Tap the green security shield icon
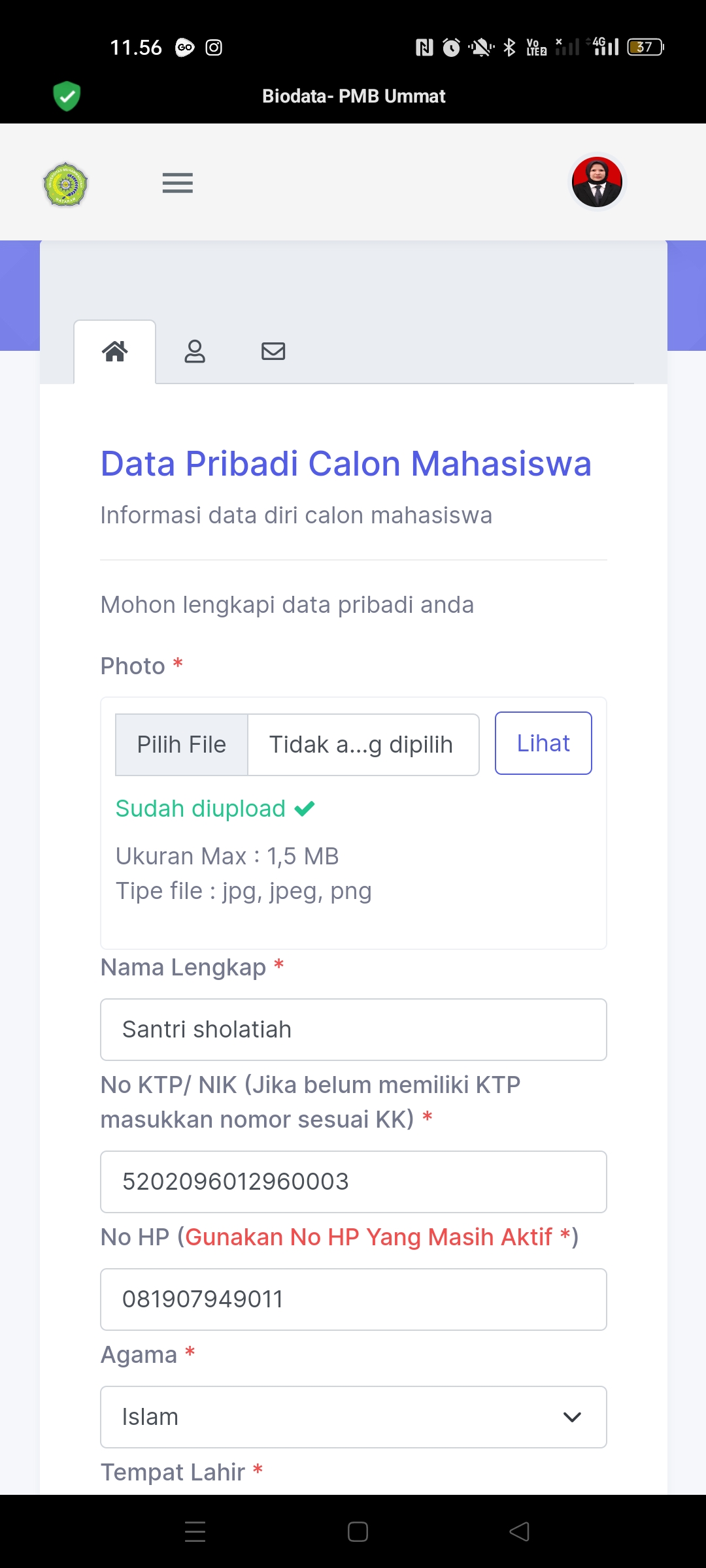Screen dimensions: 706x1568 pyautogui.click(x=67, y=96)
